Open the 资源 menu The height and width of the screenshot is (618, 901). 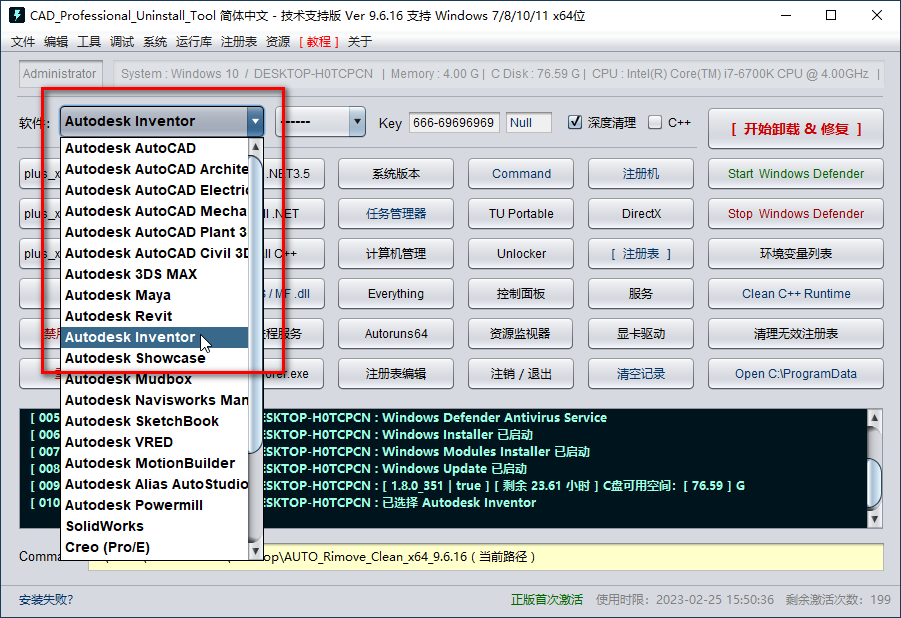(x=278, y=41)
